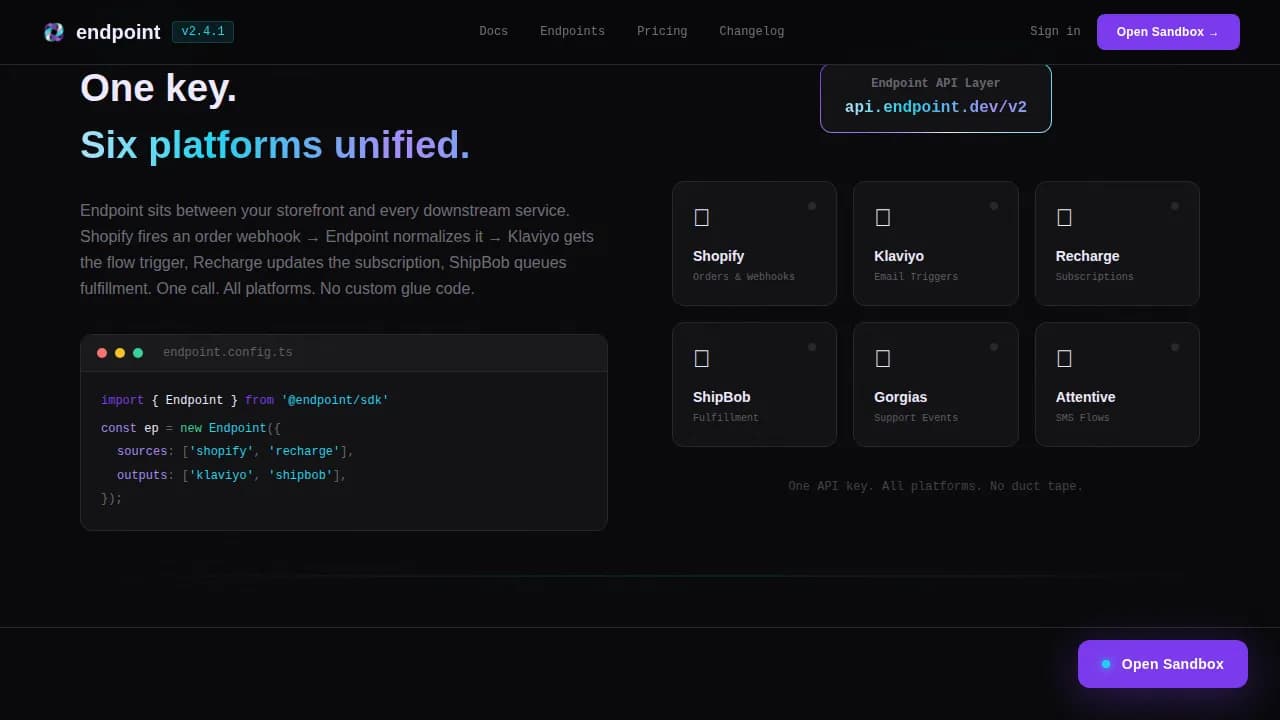Click Sign in link

click(1055, 31)
